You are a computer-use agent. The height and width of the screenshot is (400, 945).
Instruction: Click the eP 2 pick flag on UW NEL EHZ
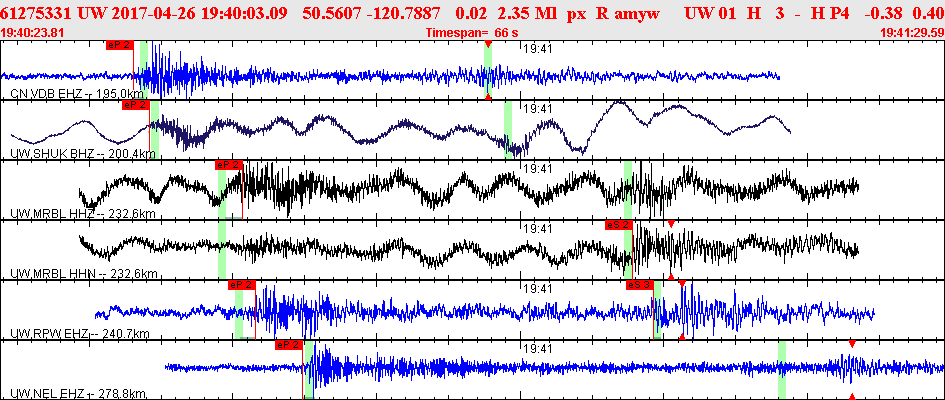(288, 345)
